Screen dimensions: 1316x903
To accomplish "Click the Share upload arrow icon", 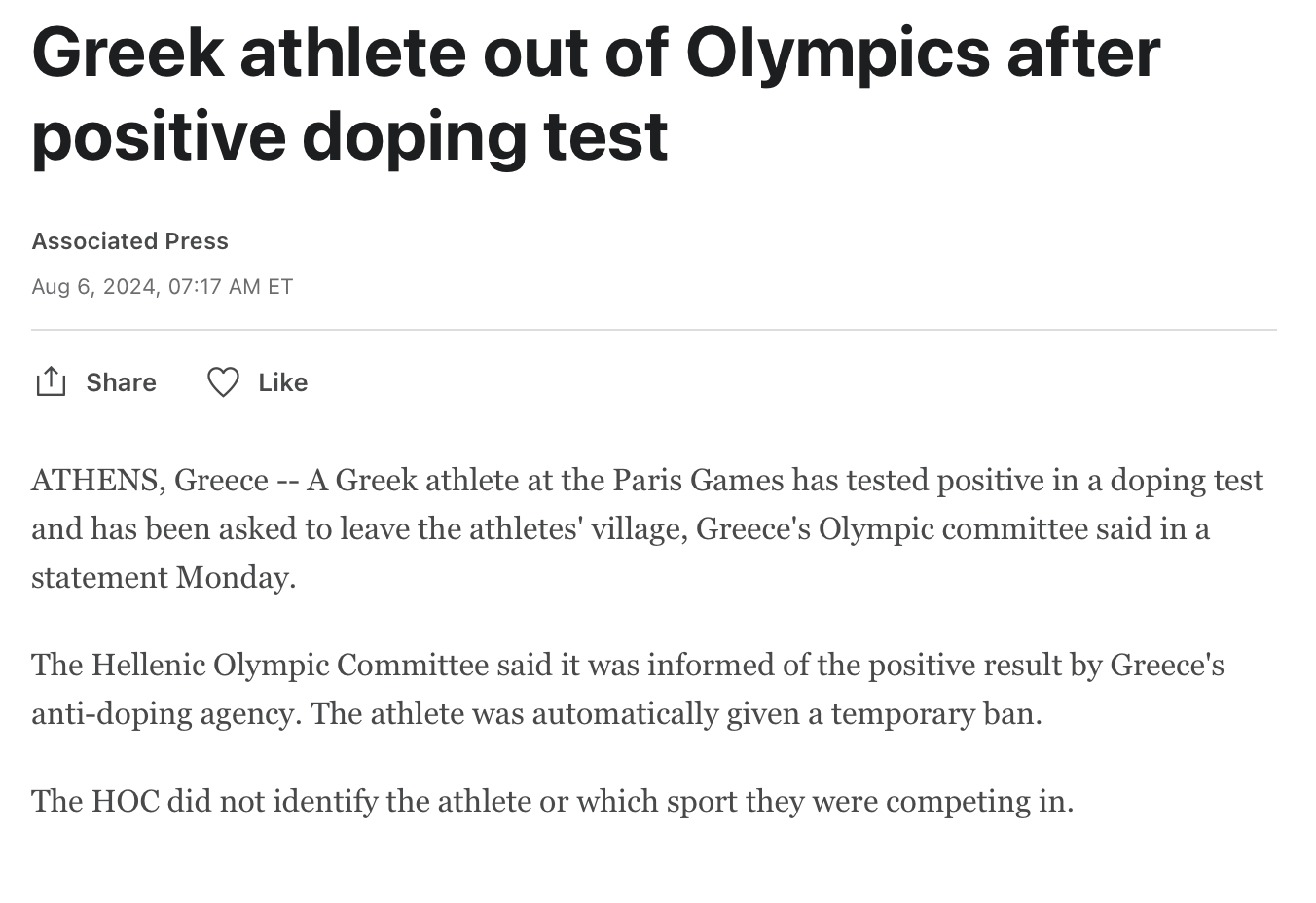I will tap(50, 382).
